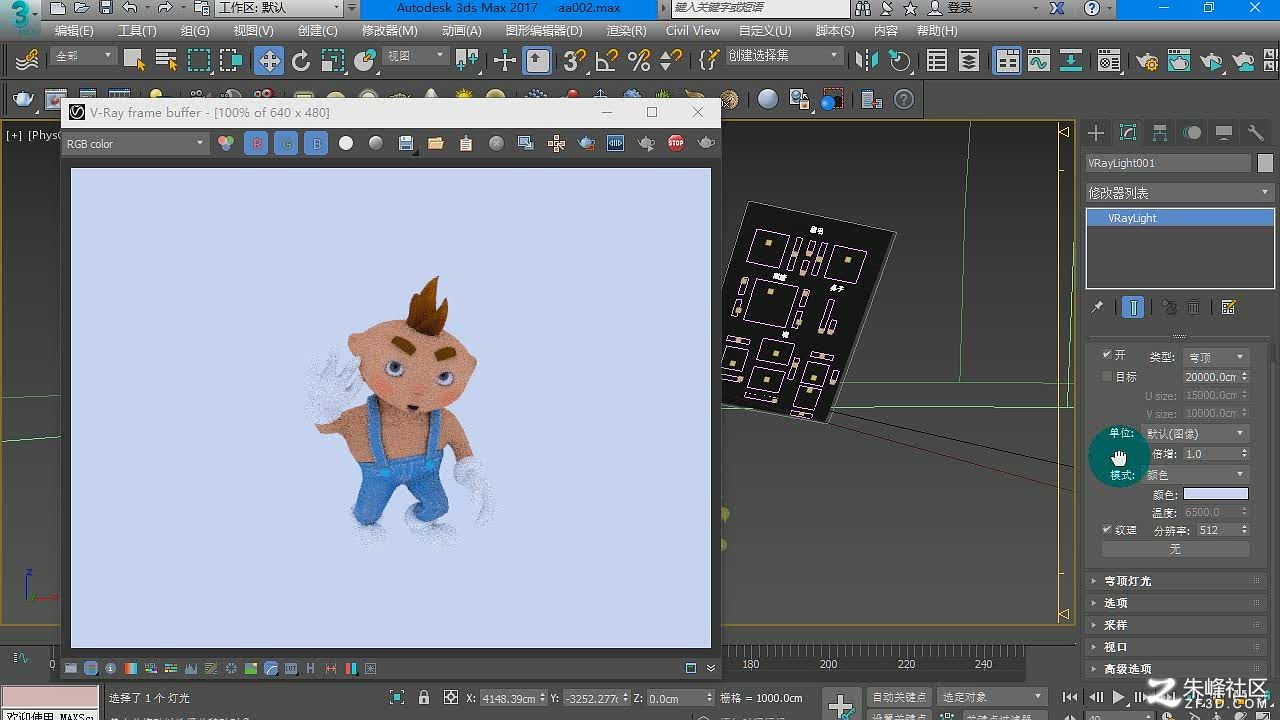
Task: Open the 单位 units dropdown
Action: (1196, 434)
